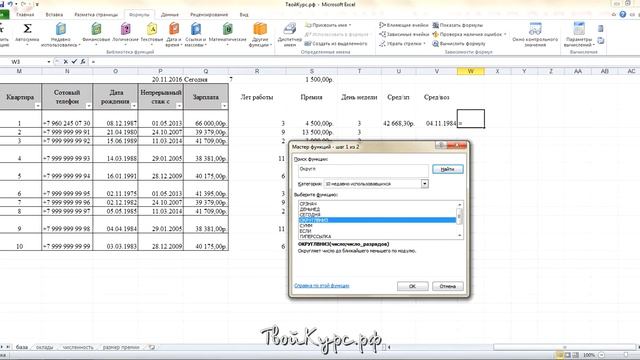Open Диспетчер имен
Image resolution: width=640 pixels, height=360 pixels.
point(289,34)
